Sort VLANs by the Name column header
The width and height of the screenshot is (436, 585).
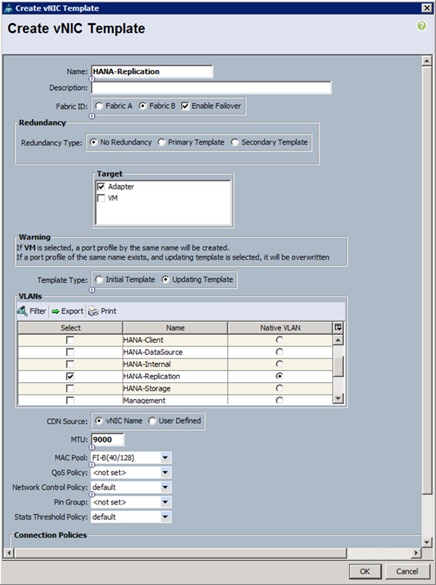[x=175, y=328]
